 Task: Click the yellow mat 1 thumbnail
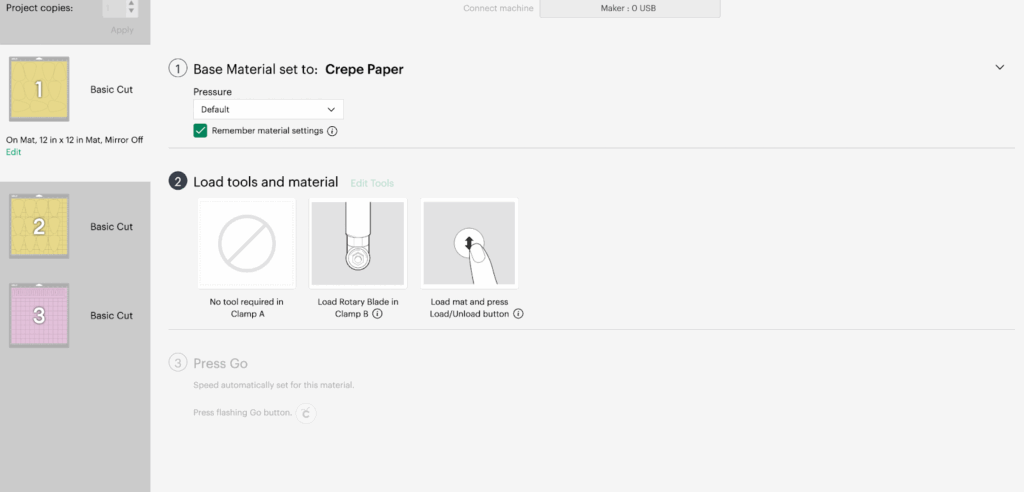pyautogui.click(x=40, y=90)
